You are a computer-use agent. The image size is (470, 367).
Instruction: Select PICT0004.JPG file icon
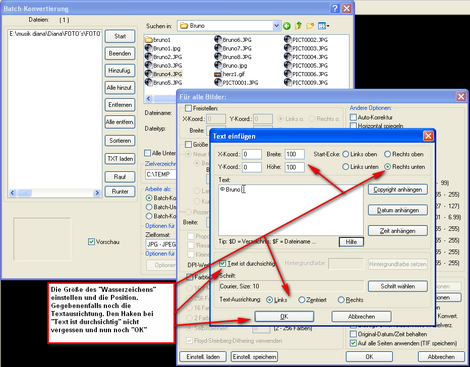[x=288, y=57]
